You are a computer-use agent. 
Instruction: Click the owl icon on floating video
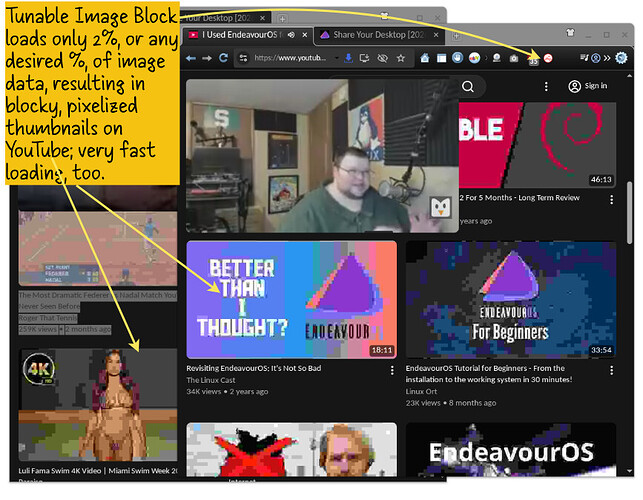pos(440,207)
